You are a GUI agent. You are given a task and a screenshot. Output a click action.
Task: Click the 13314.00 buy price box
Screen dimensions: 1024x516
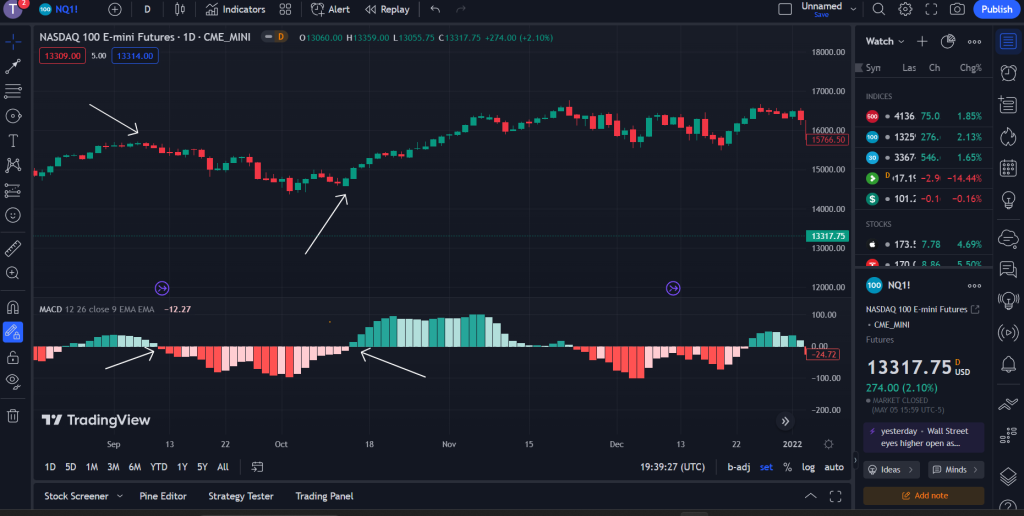click(x=135, y=56)
